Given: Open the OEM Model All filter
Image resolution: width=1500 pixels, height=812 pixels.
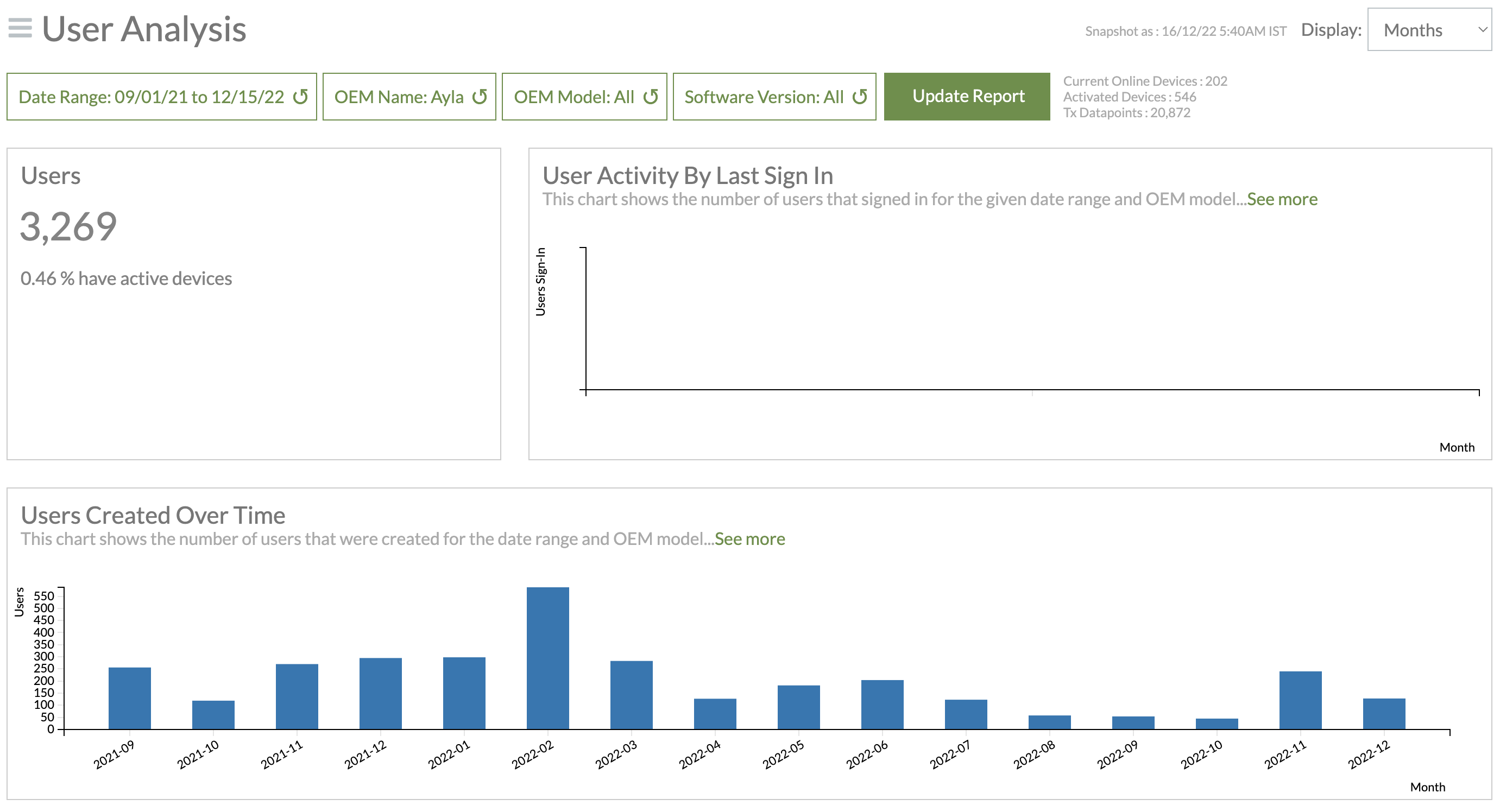Looking at the screenshot, I should [573, 97].
